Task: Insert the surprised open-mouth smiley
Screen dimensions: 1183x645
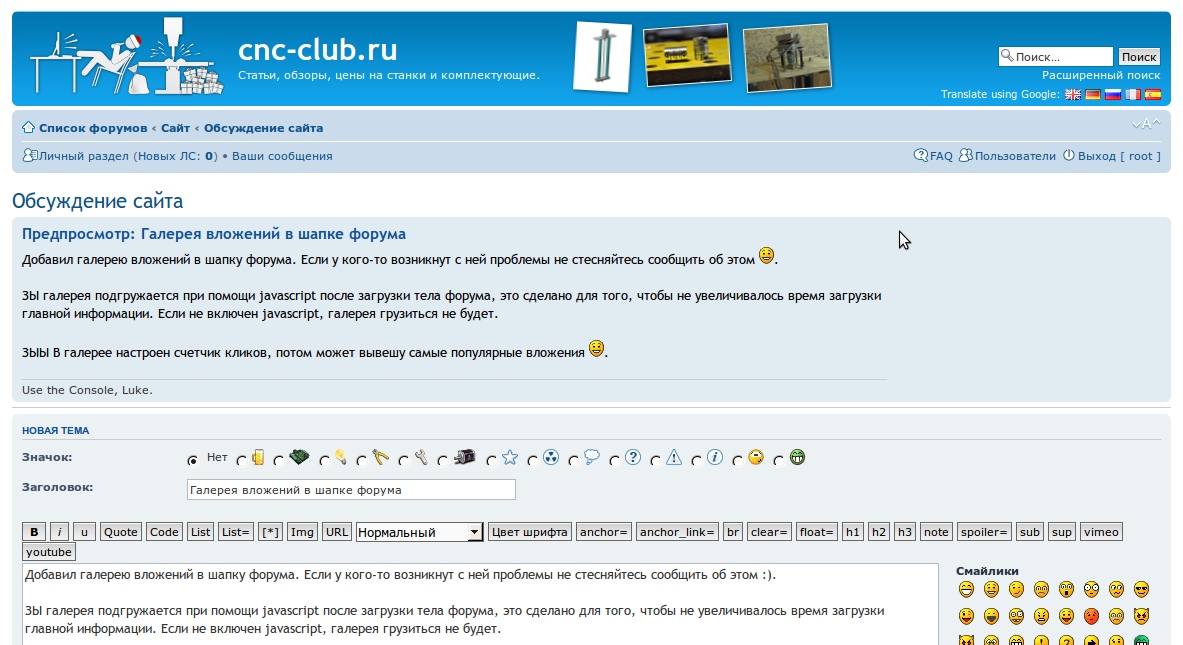Action: coord(1066,589)
